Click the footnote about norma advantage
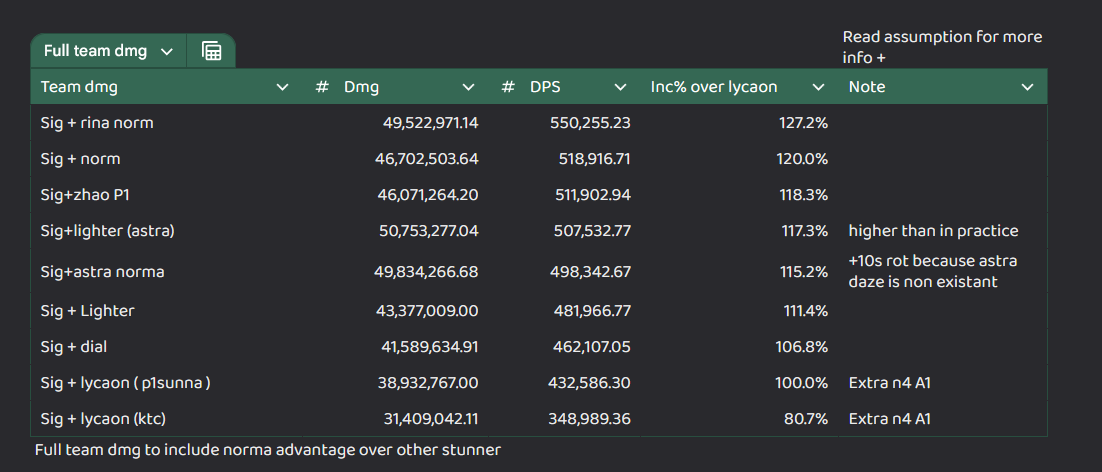The image size is (1102, 472). pyautogui.click(x=268, y=450)
